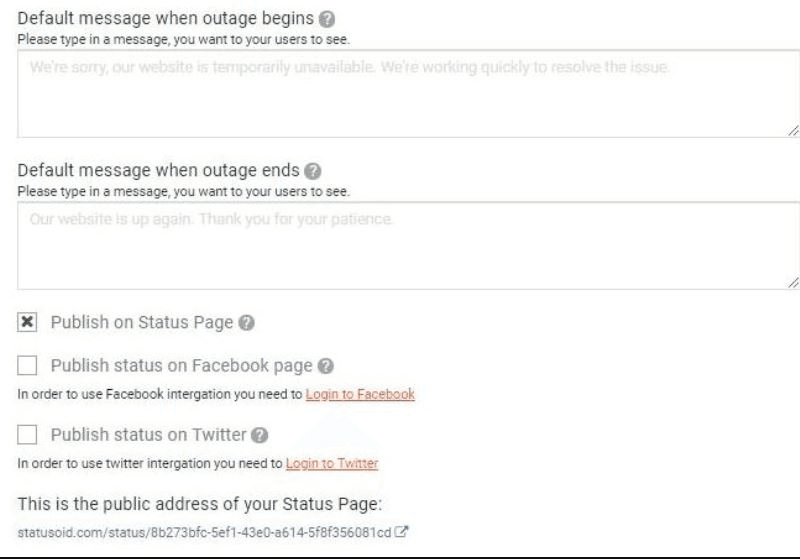Open the statusoid.com status page address
The height and width of the screenshot is (560, 800).
pos(204,533)
